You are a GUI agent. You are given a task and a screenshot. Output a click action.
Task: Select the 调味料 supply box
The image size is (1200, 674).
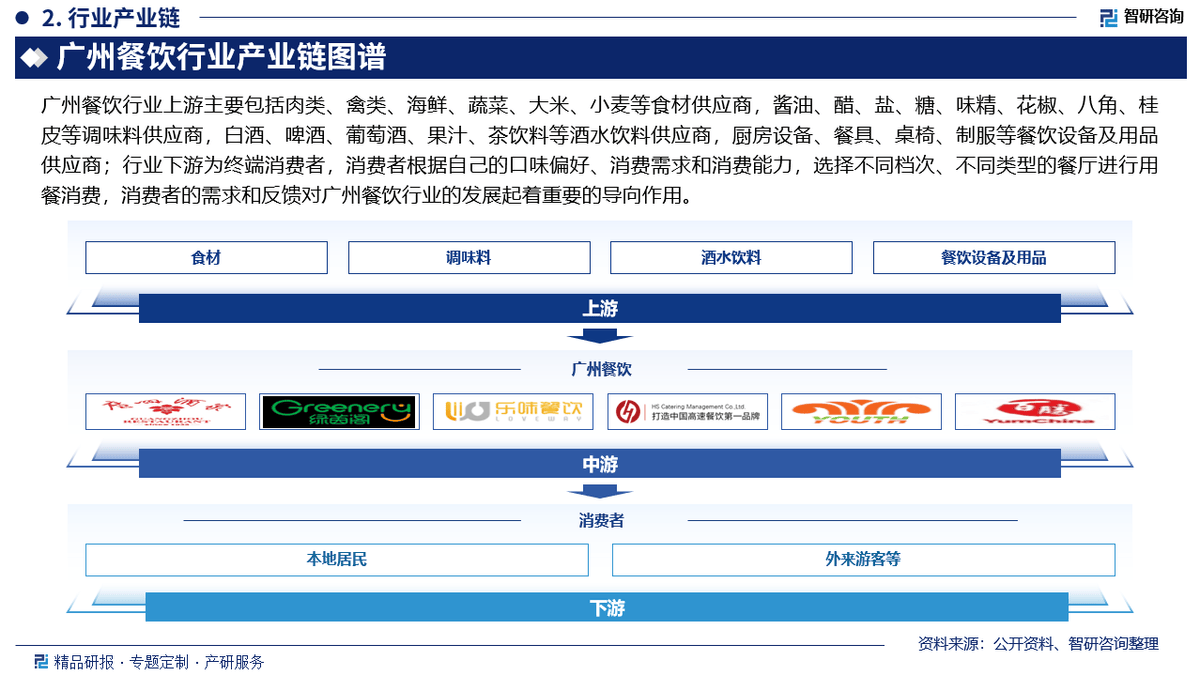click(x=468, y=257)
